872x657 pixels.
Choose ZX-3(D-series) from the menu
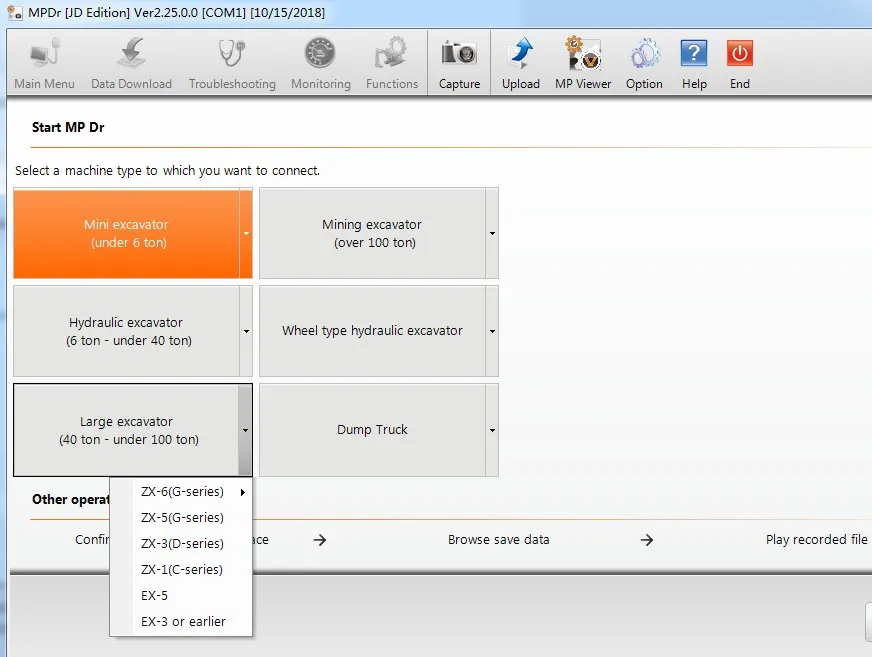181,544
